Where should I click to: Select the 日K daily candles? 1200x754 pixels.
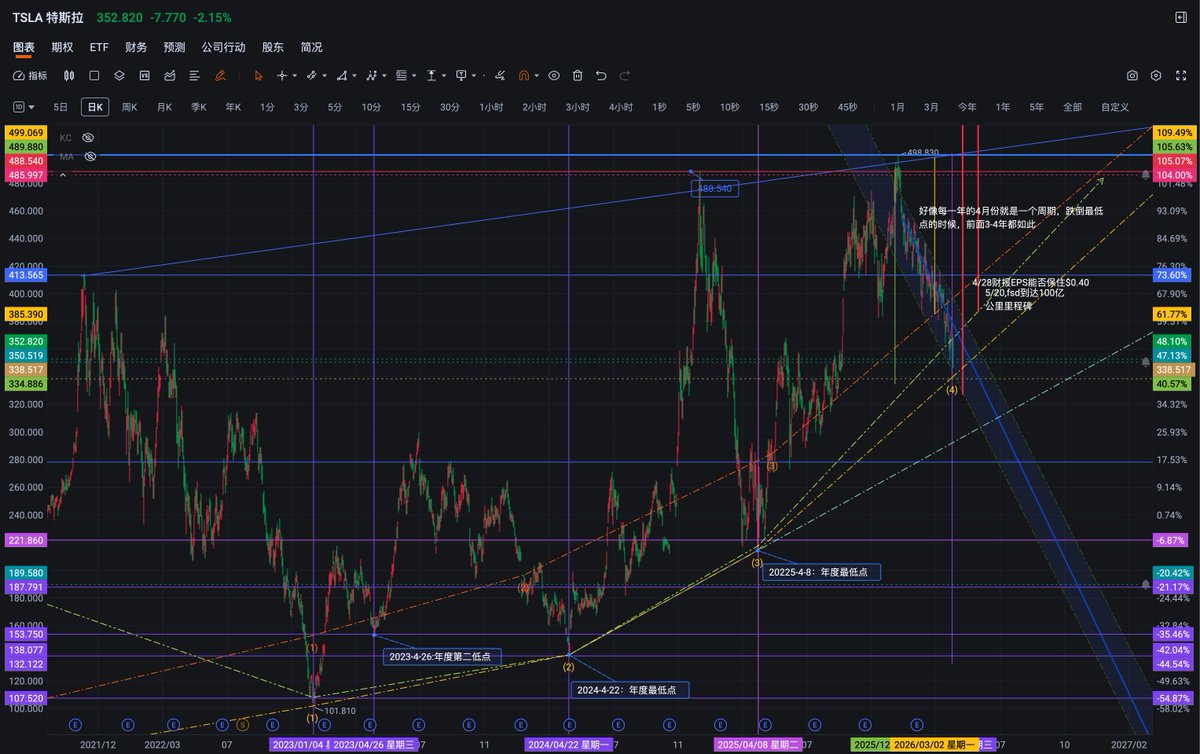(95, 107)
